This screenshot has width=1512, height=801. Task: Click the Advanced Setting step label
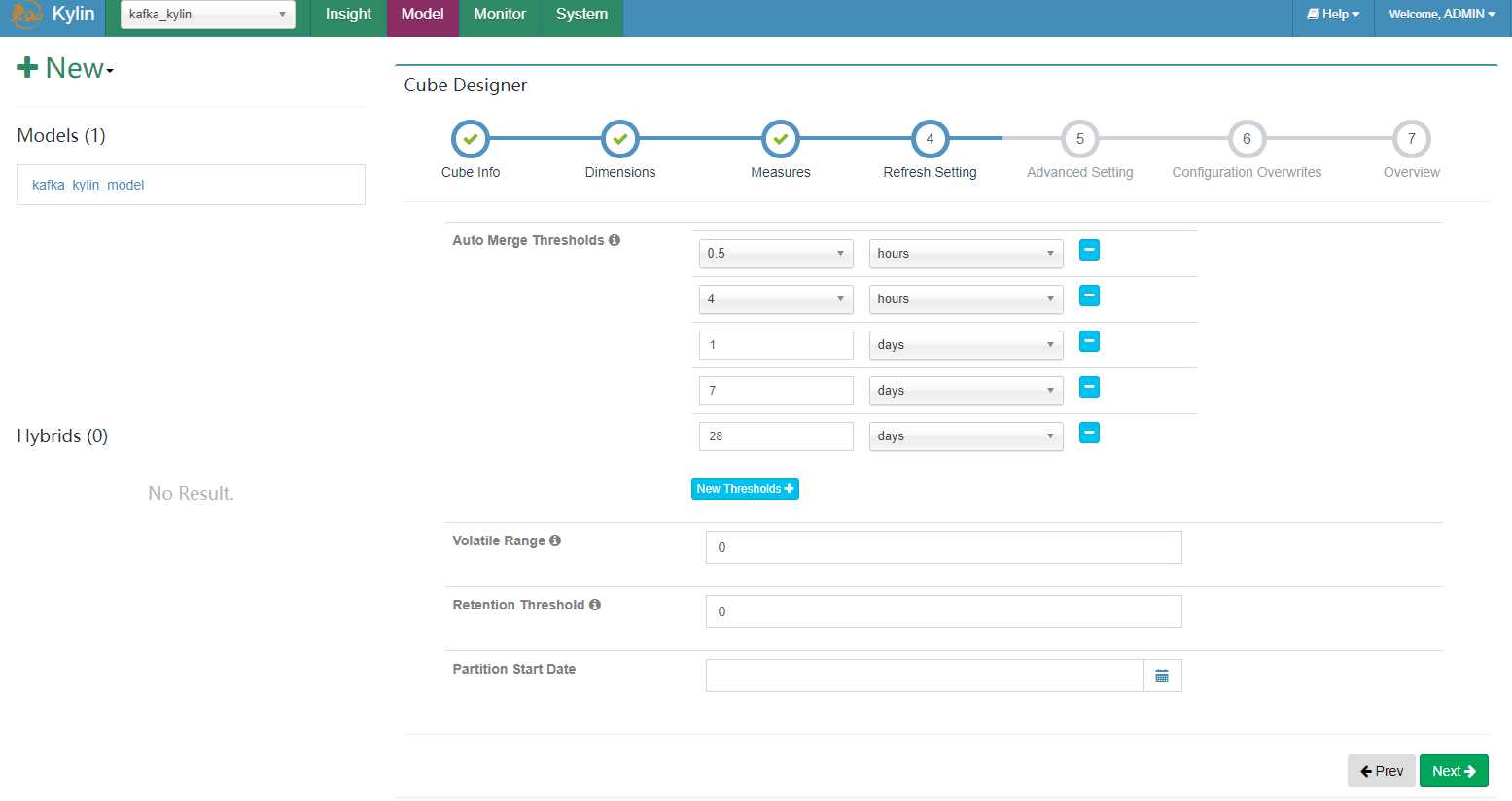(1080, 172)
